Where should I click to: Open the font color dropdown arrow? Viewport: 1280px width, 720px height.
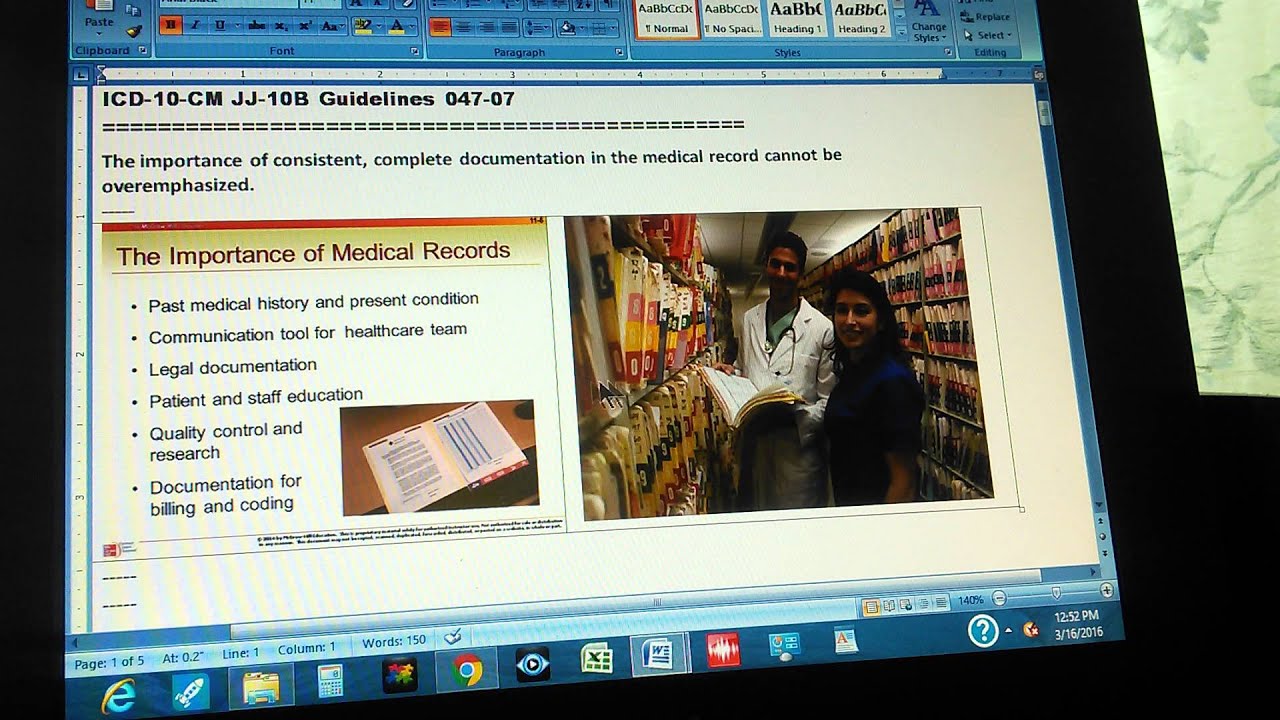pyautogui.click(x=414, y=26)
